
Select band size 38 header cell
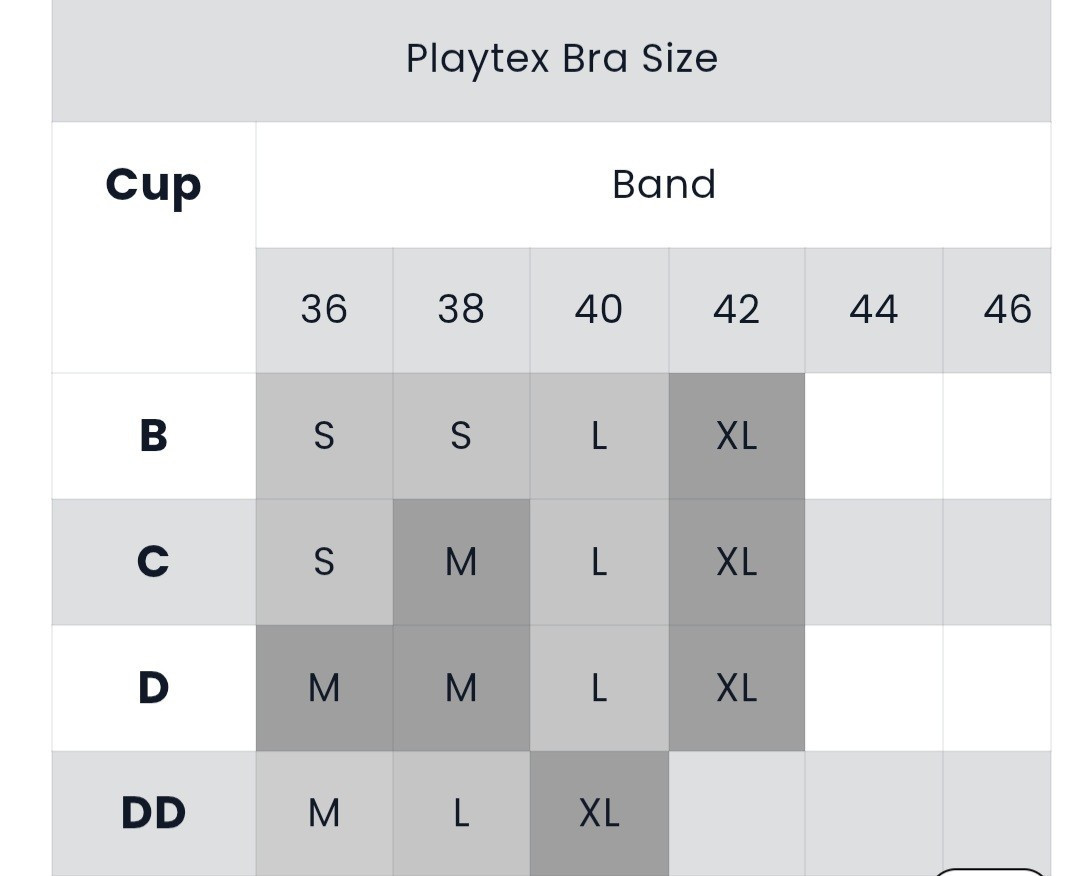pyautogui.click(x=461, y=310)
